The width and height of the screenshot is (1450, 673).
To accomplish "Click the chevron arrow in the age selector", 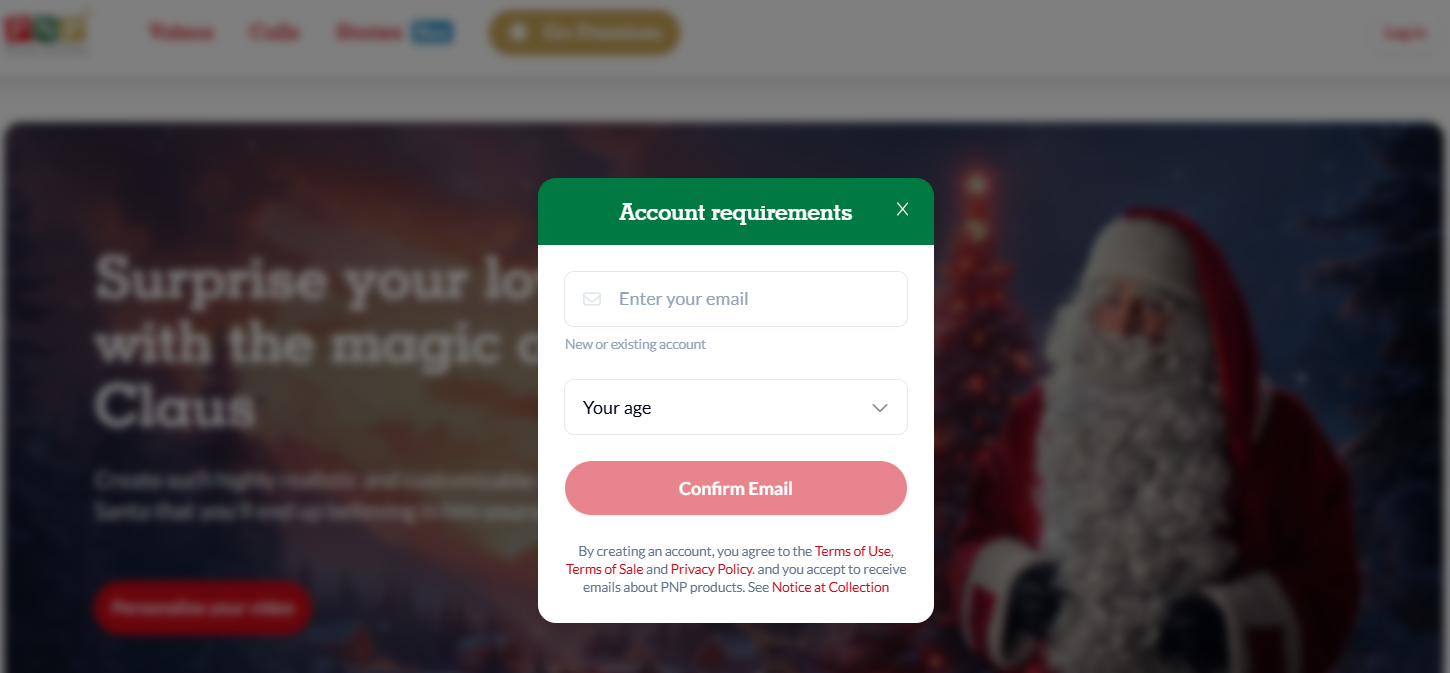I will pos(880,408).
